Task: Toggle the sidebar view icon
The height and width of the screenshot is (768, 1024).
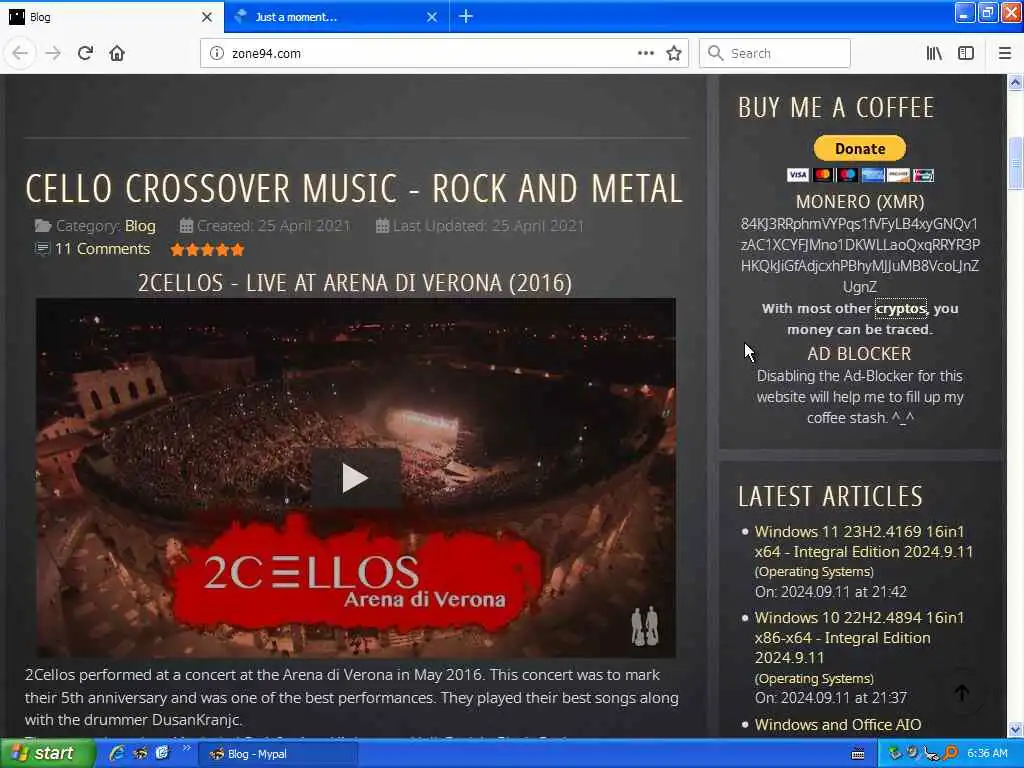Action: [x=966, y=53]
